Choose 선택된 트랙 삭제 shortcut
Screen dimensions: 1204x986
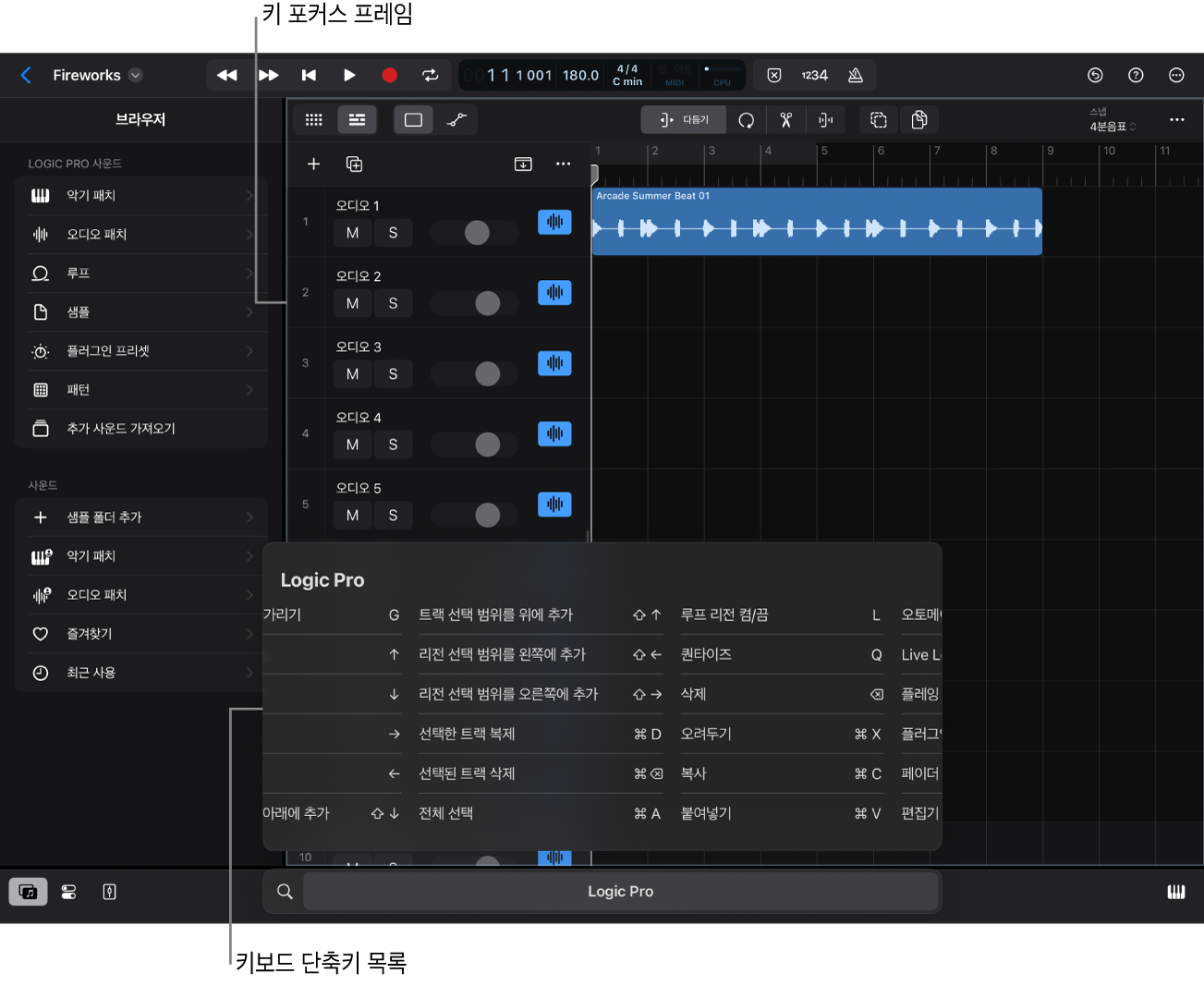tap(541, 773)
